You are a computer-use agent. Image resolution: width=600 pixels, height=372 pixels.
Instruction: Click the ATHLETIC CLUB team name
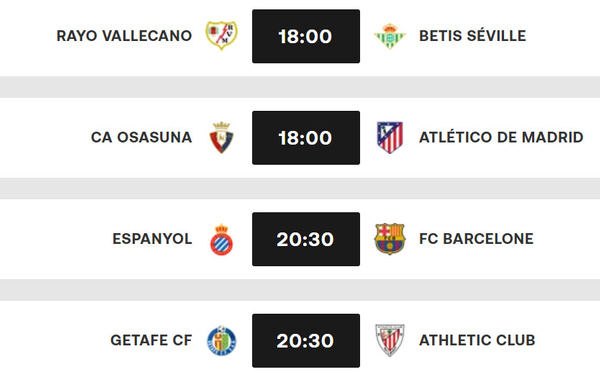(x=477, y=340)
